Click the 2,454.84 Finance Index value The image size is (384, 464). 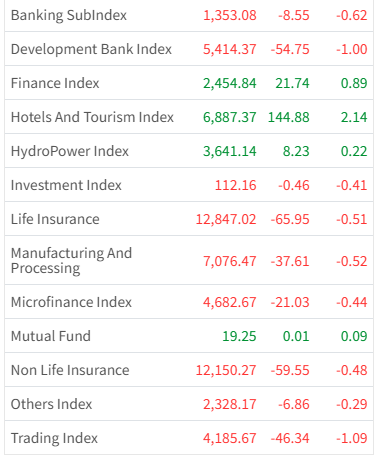pos(230,83)
